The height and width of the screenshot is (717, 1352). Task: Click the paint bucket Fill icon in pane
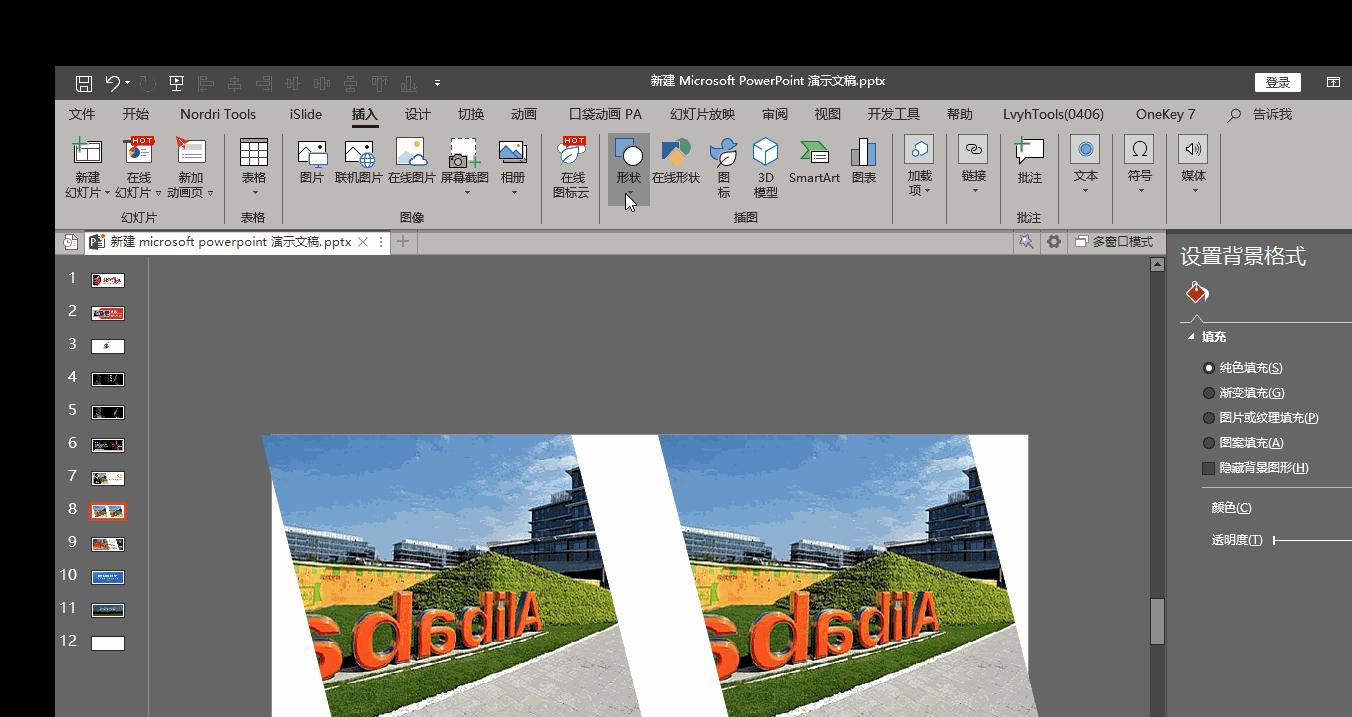[x=1197, y=293]
